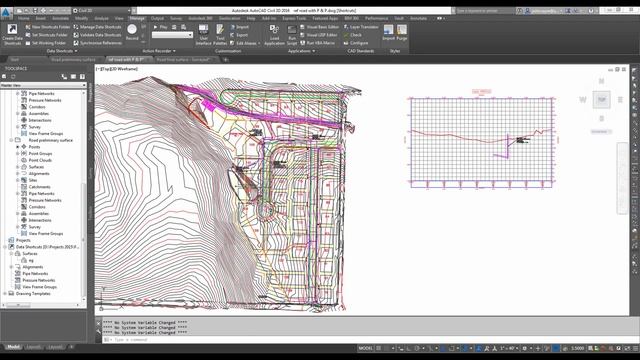Click Toolspace horizontal scrollbar
This screenshot has width=640, height=360.
tap(41, 305)
